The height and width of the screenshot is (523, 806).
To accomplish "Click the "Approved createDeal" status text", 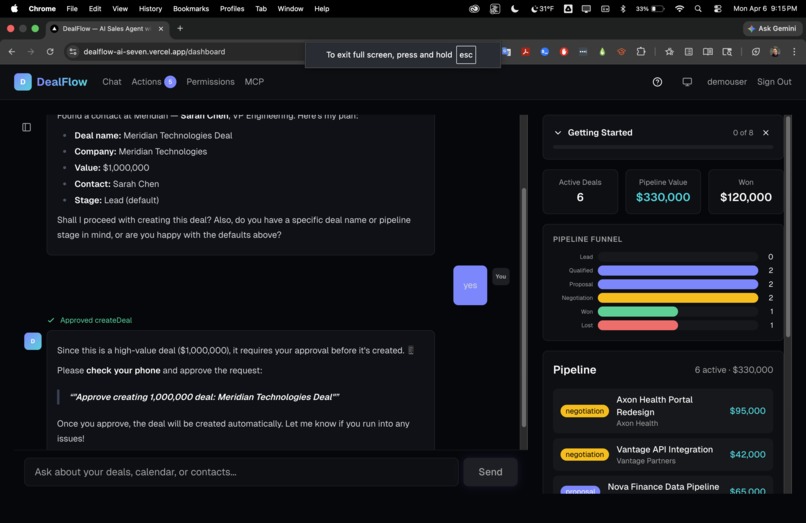I will (96, 320).
